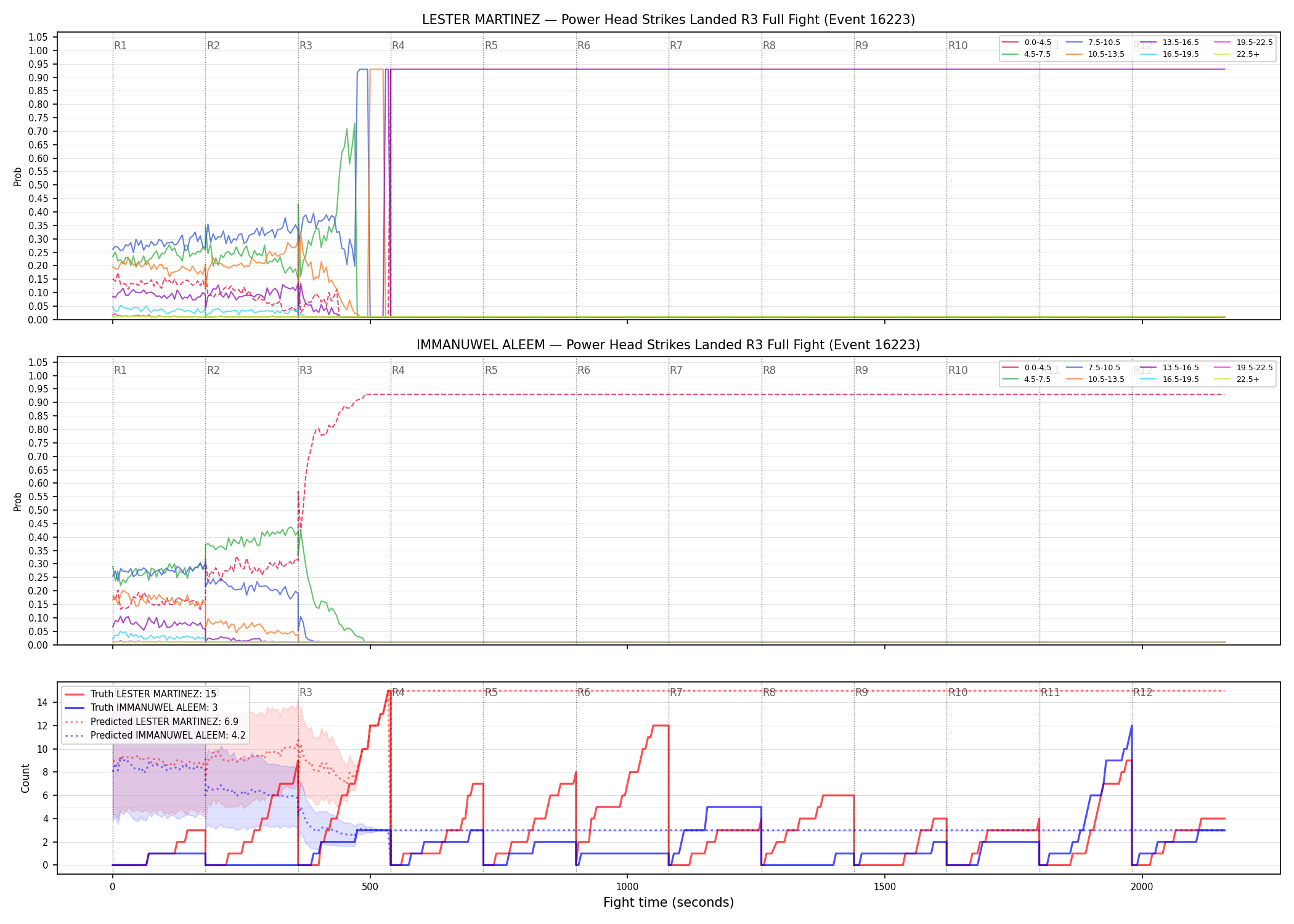Click R8 marker in Immanuwel Aleem chart
This screenshot has width=1294, height=924.
(769, 370)
